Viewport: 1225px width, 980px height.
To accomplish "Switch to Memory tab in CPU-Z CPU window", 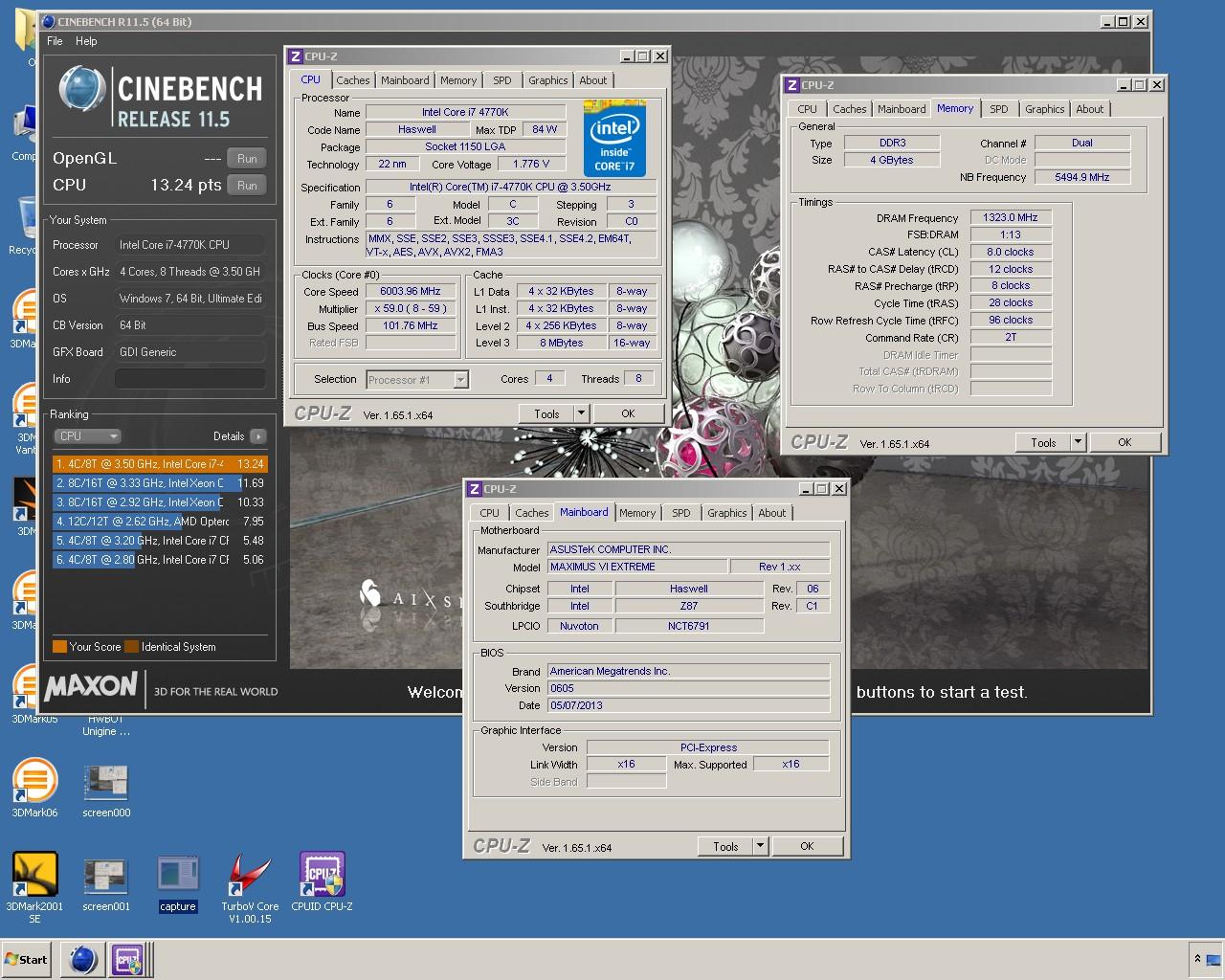I will (x=458, y=80).
